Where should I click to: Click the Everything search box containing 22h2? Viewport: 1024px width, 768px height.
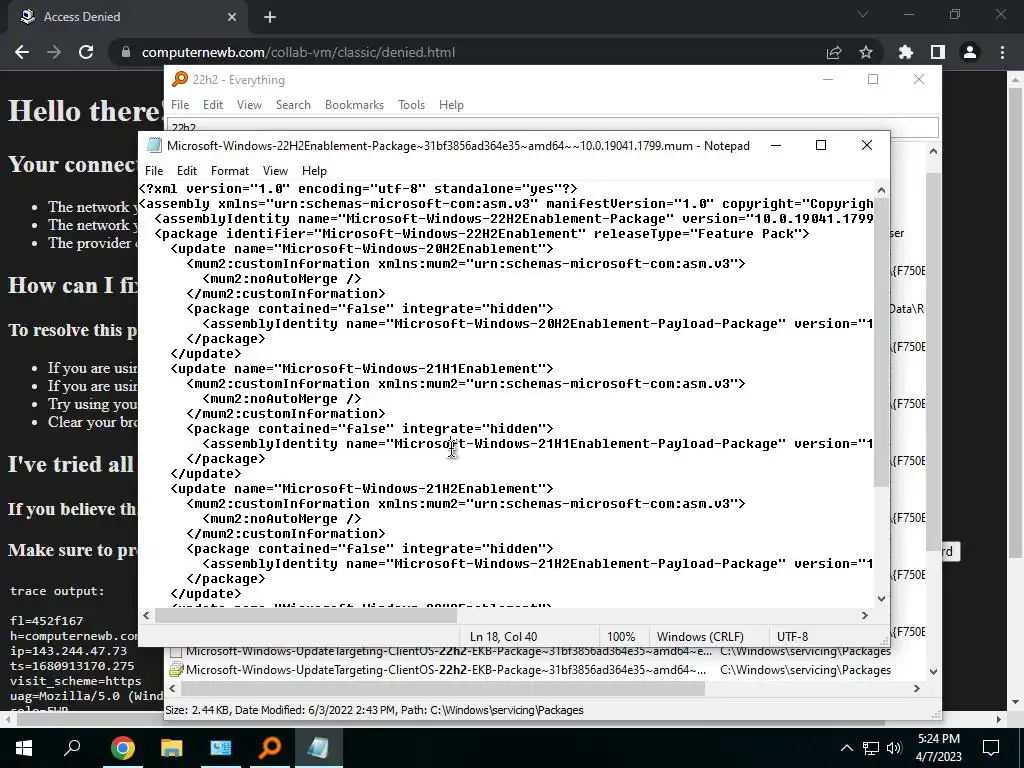coord(552,125)
